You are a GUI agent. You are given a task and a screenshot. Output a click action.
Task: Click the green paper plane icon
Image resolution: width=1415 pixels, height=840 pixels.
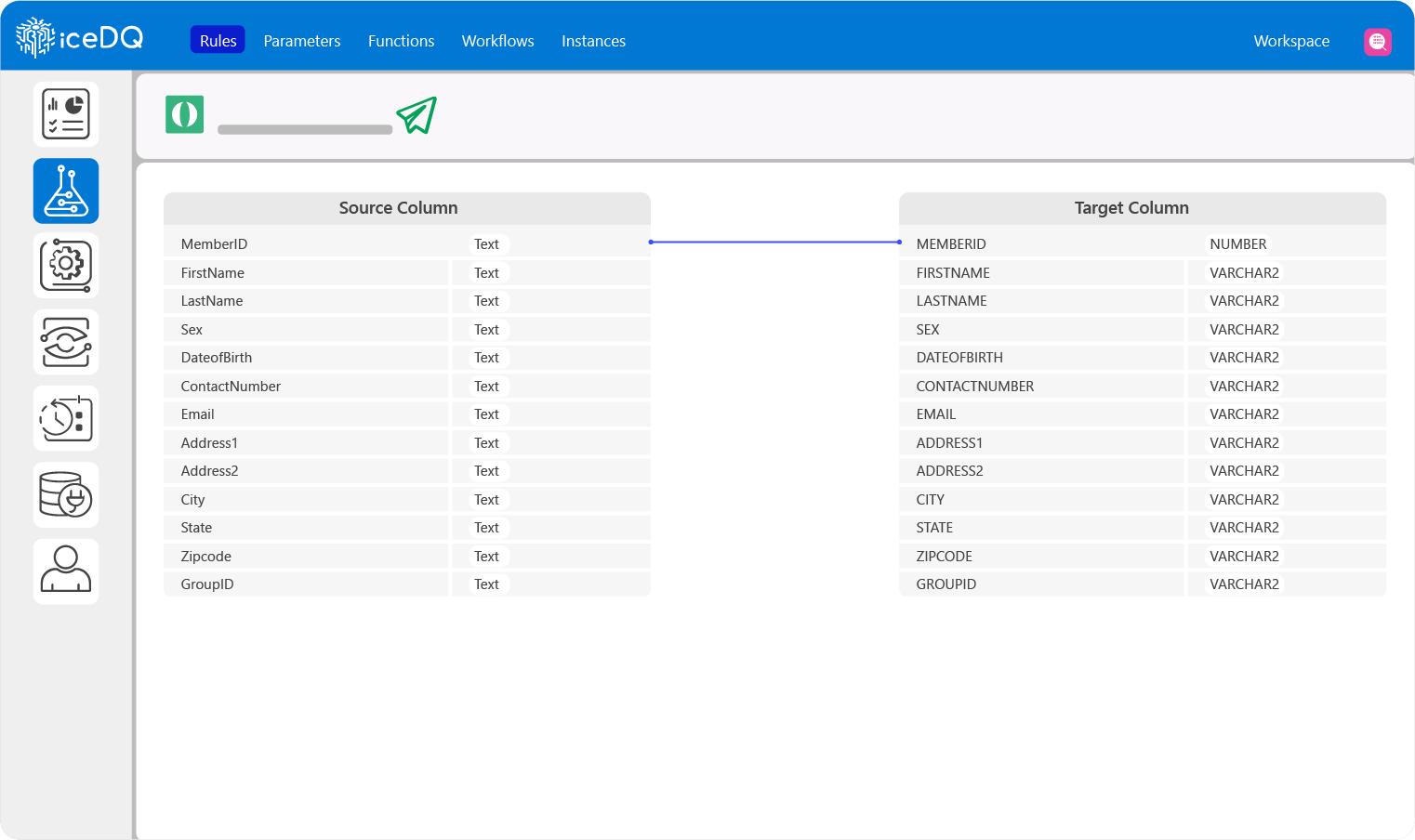(x=417, y=115)
